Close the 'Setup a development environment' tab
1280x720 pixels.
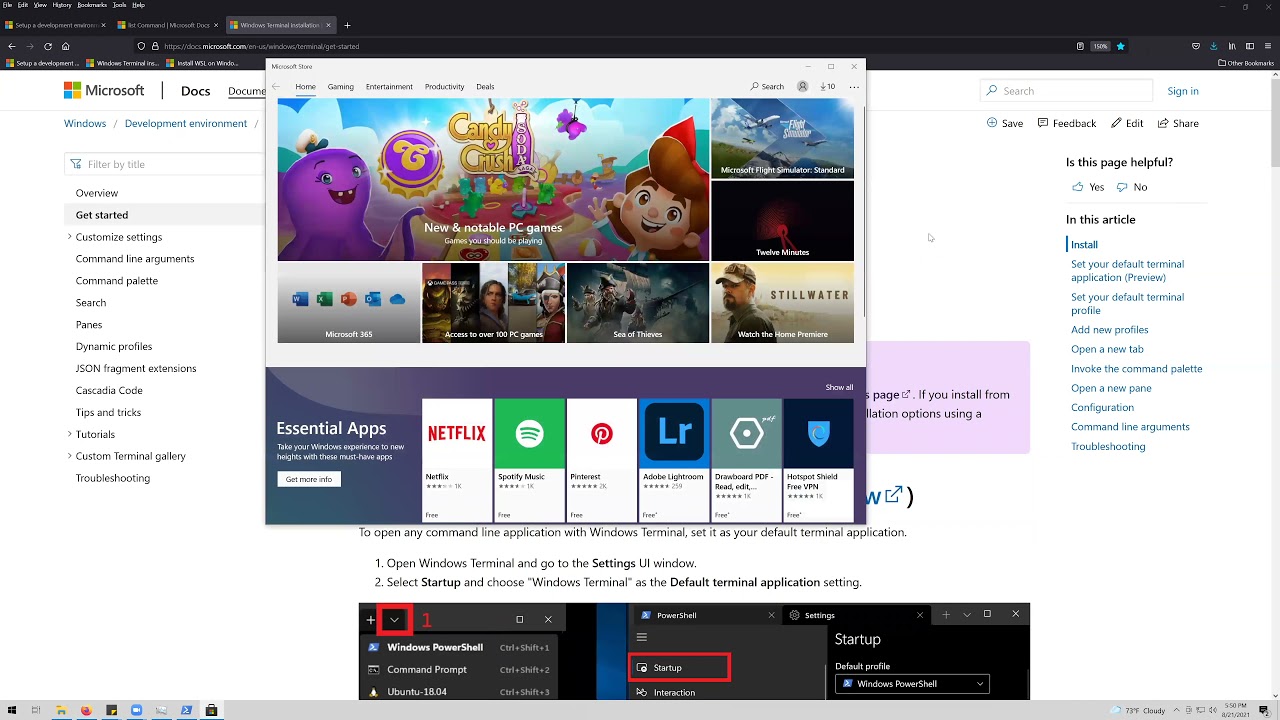[x=103, y=24]
